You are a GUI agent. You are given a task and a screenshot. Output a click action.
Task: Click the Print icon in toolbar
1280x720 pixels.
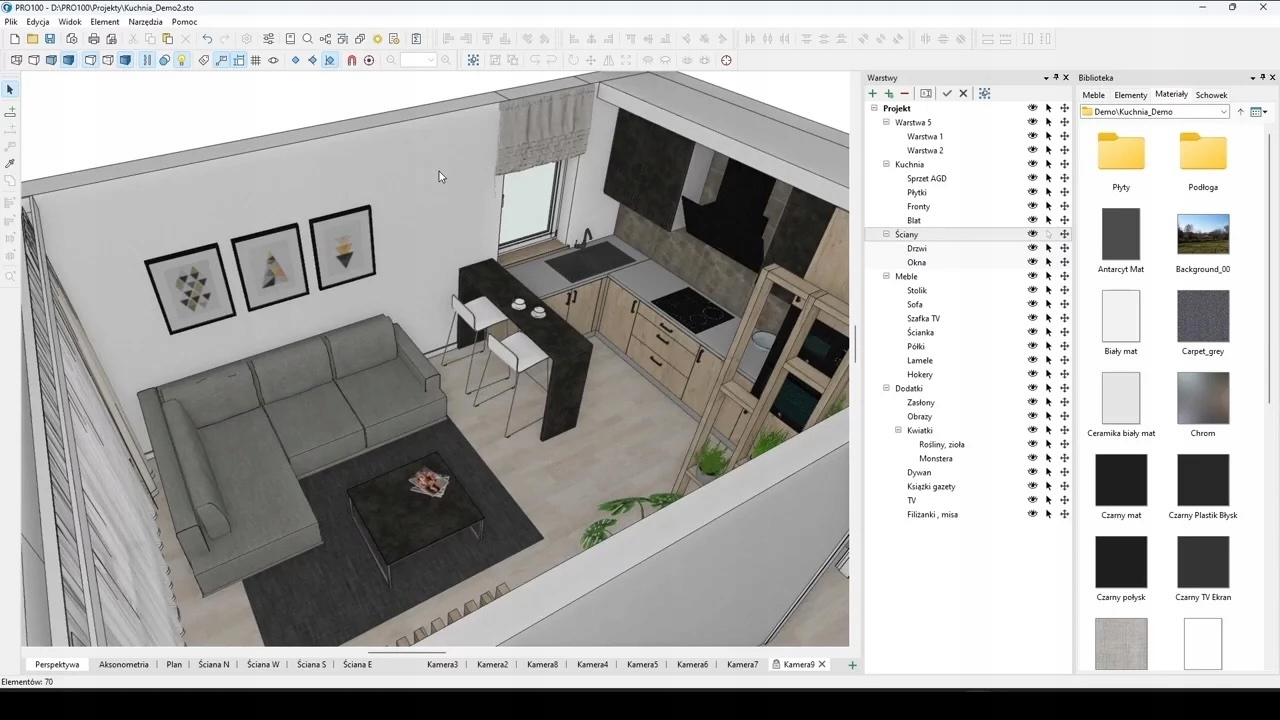point(94,39)
